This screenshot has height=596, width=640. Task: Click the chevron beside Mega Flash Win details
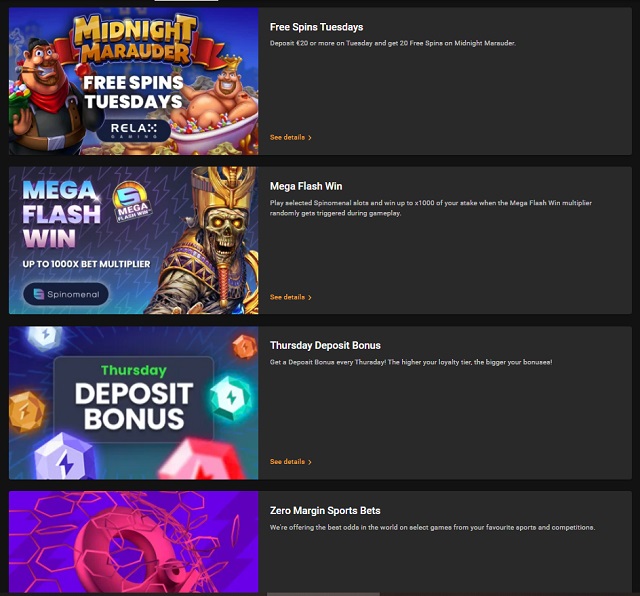310,297
